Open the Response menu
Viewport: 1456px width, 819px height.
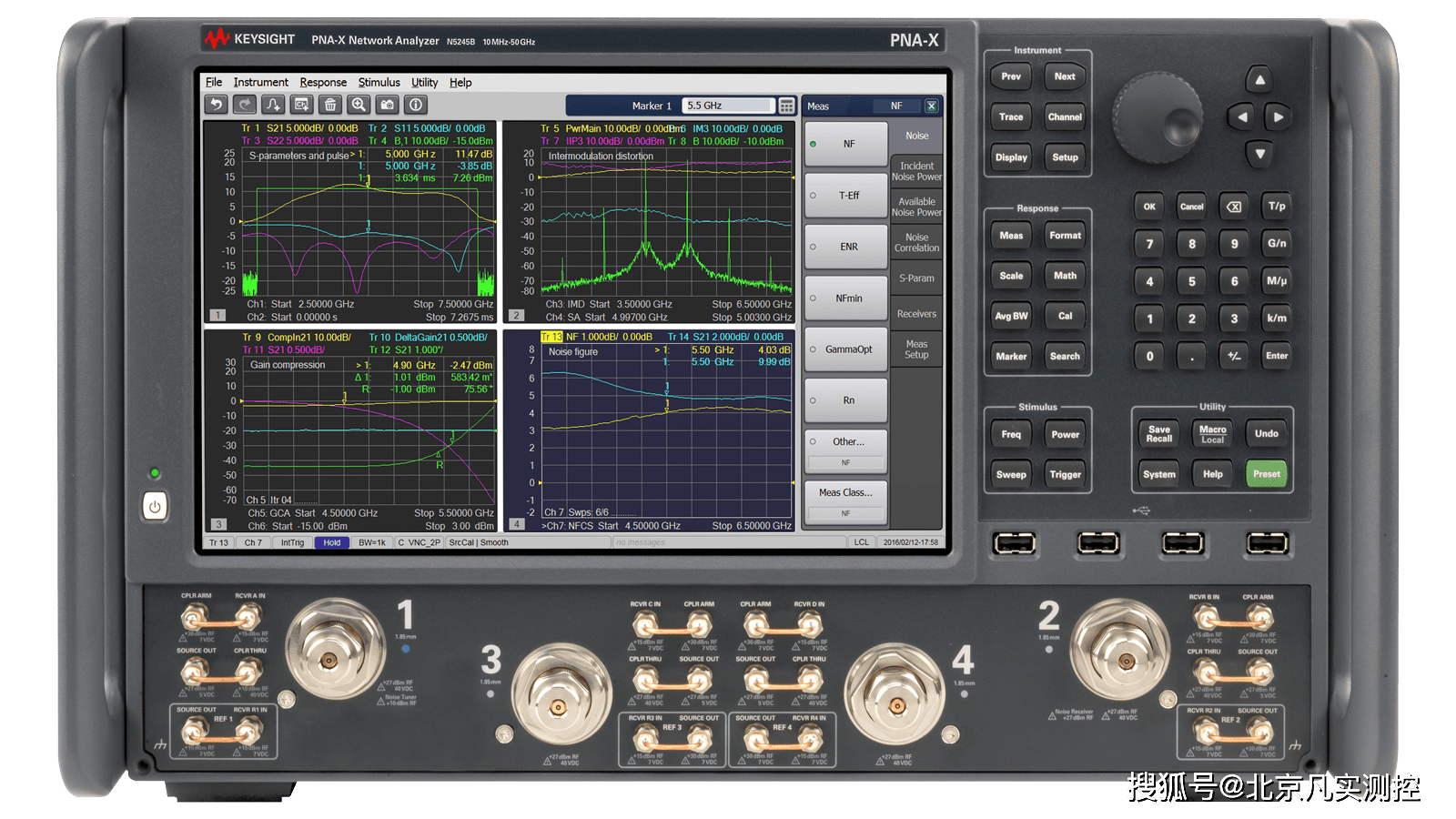pyautogui.click(x=323, y=82)
